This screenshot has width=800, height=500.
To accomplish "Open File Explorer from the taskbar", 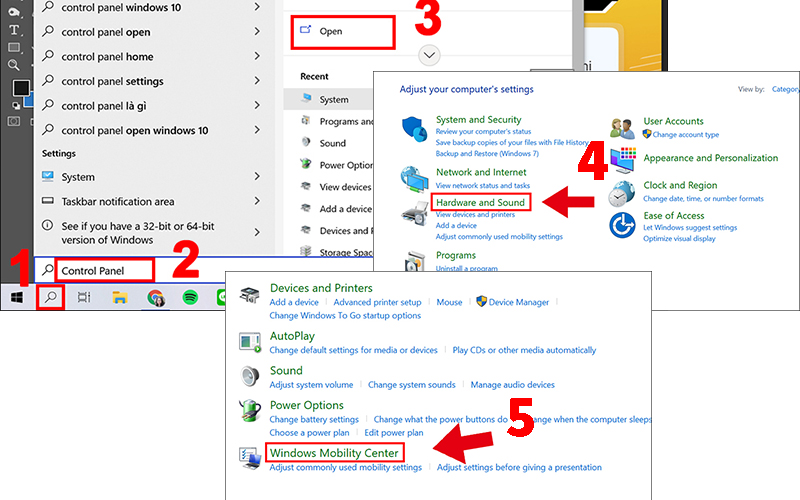I will pyautogui.click(x=120, y=297).
